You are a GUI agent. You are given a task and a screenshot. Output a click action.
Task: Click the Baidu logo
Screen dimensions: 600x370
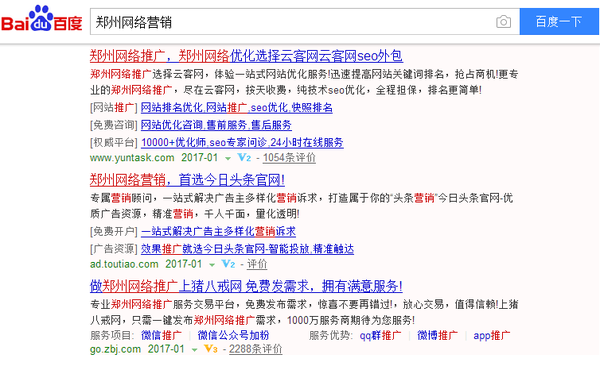(x=42, y=19)
